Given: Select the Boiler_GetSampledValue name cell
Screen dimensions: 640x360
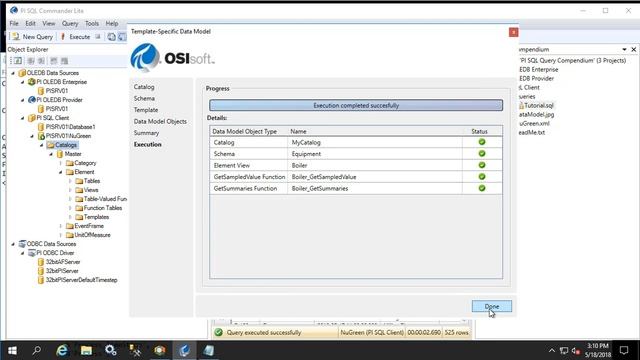Looking at the screenshot, I should (324, 177).
